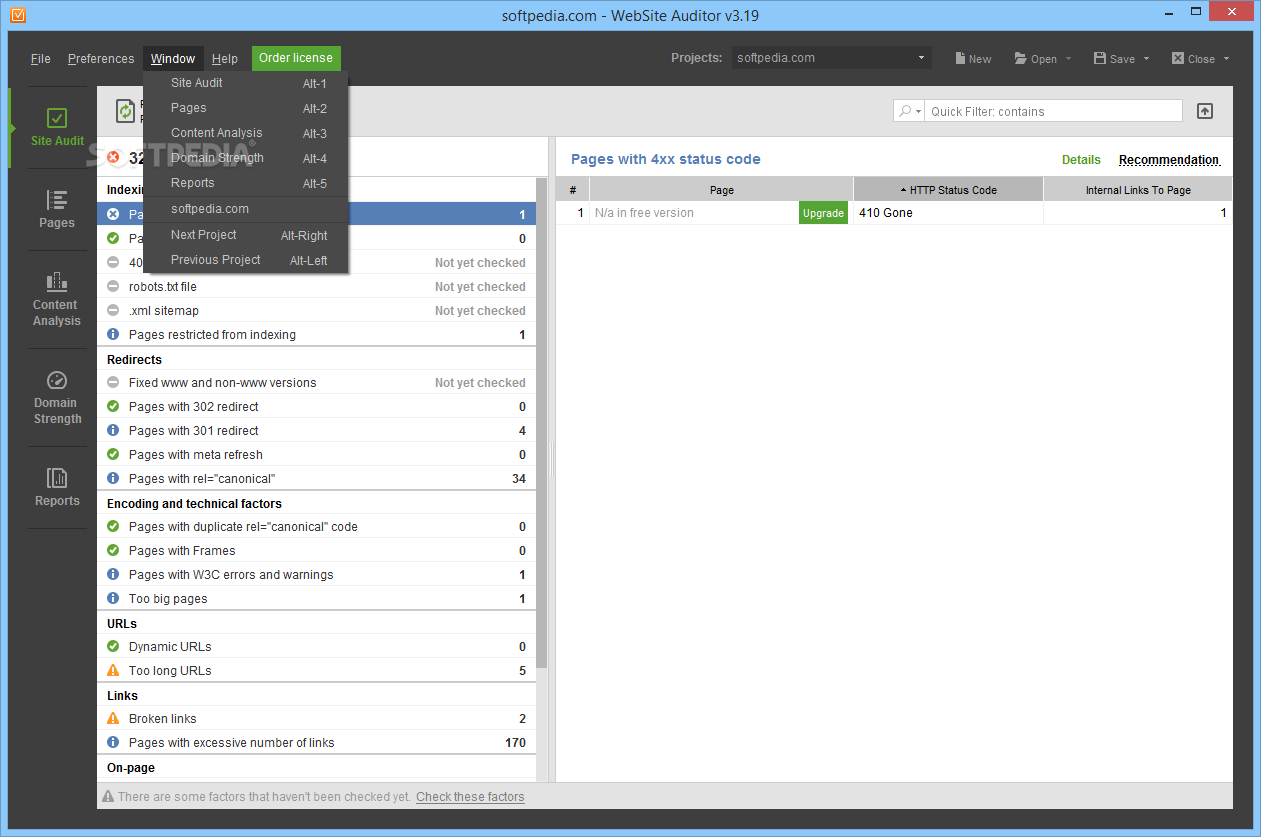Choose Next Project menu entry
Viewport: 1261px width, 837px height.
click(246, 235)
